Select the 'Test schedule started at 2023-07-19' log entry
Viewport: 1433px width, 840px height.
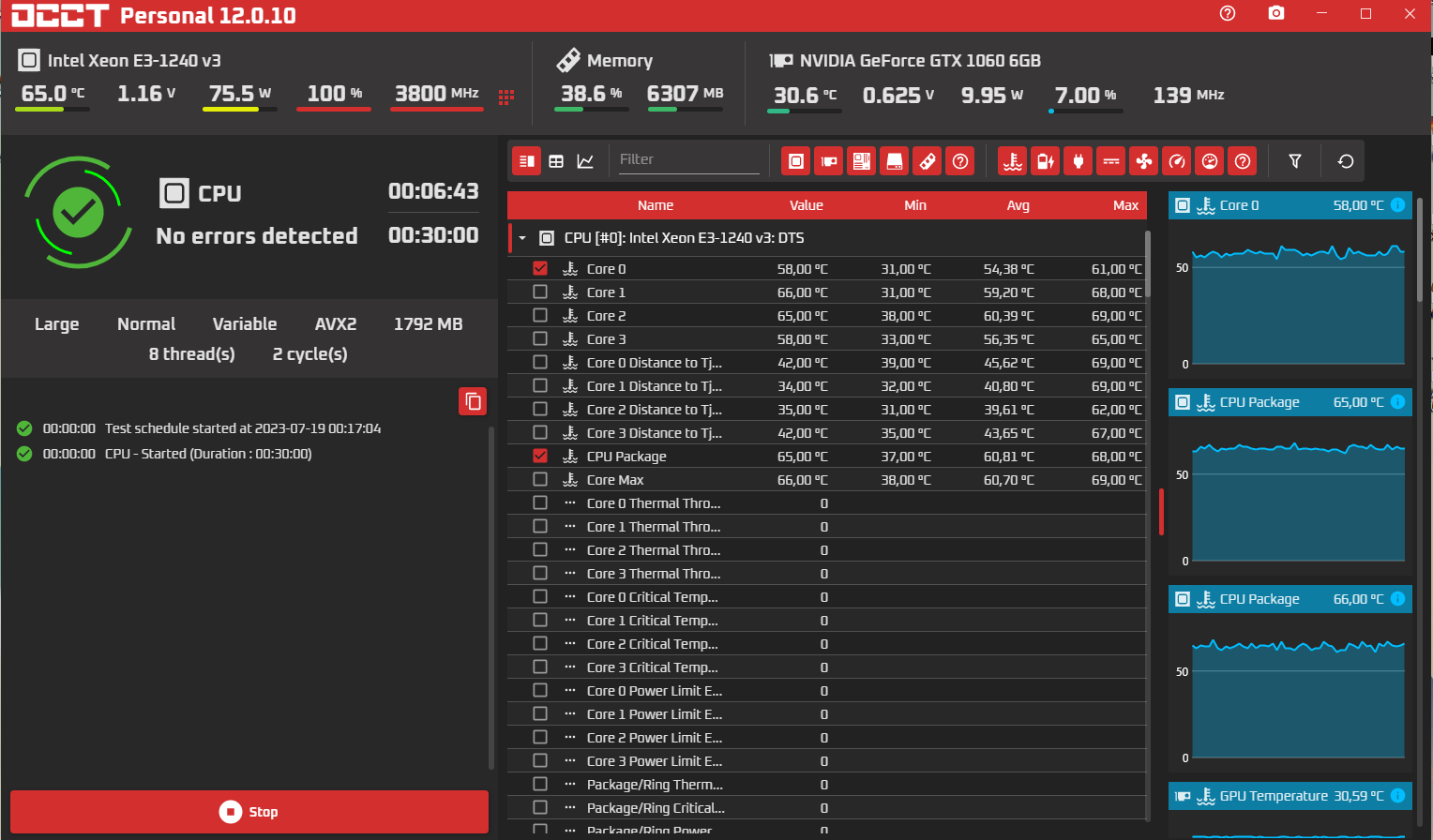tap(243, 428)
